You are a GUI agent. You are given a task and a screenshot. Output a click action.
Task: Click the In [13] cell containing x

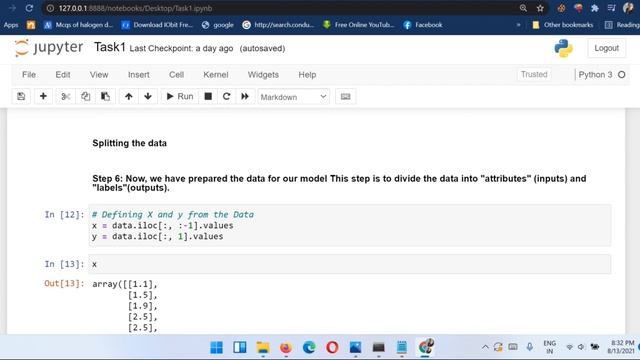click(350, 264)
